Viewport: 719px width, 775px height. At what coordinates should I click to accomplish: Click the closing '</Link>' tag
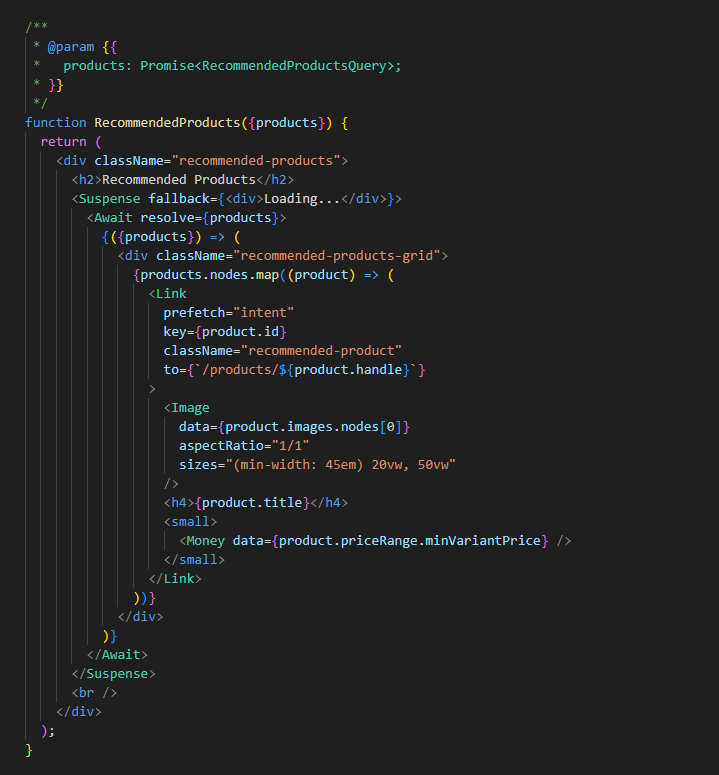(175, 579)
